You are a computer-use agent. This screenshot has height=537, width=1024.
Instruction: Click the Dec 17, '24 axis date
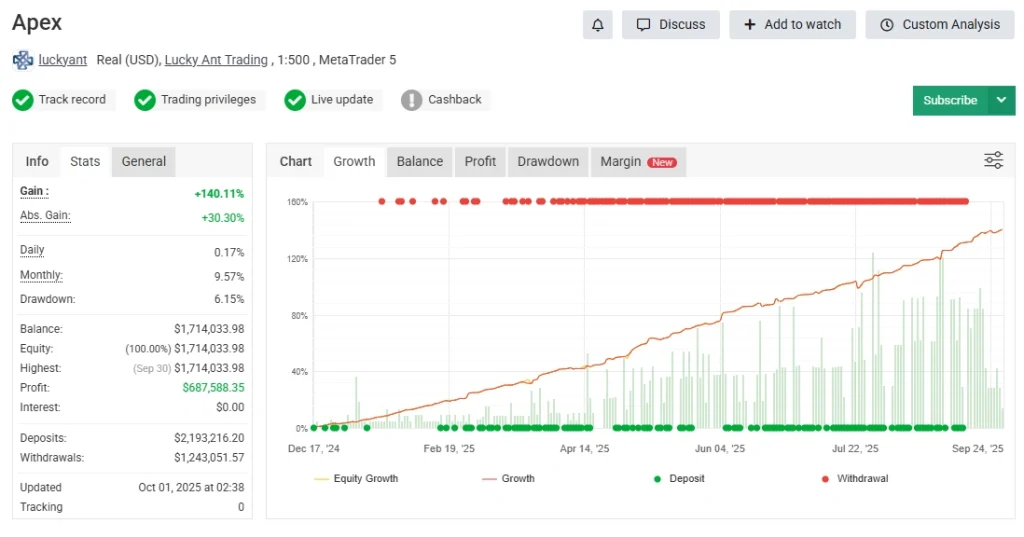pos(313,449)
